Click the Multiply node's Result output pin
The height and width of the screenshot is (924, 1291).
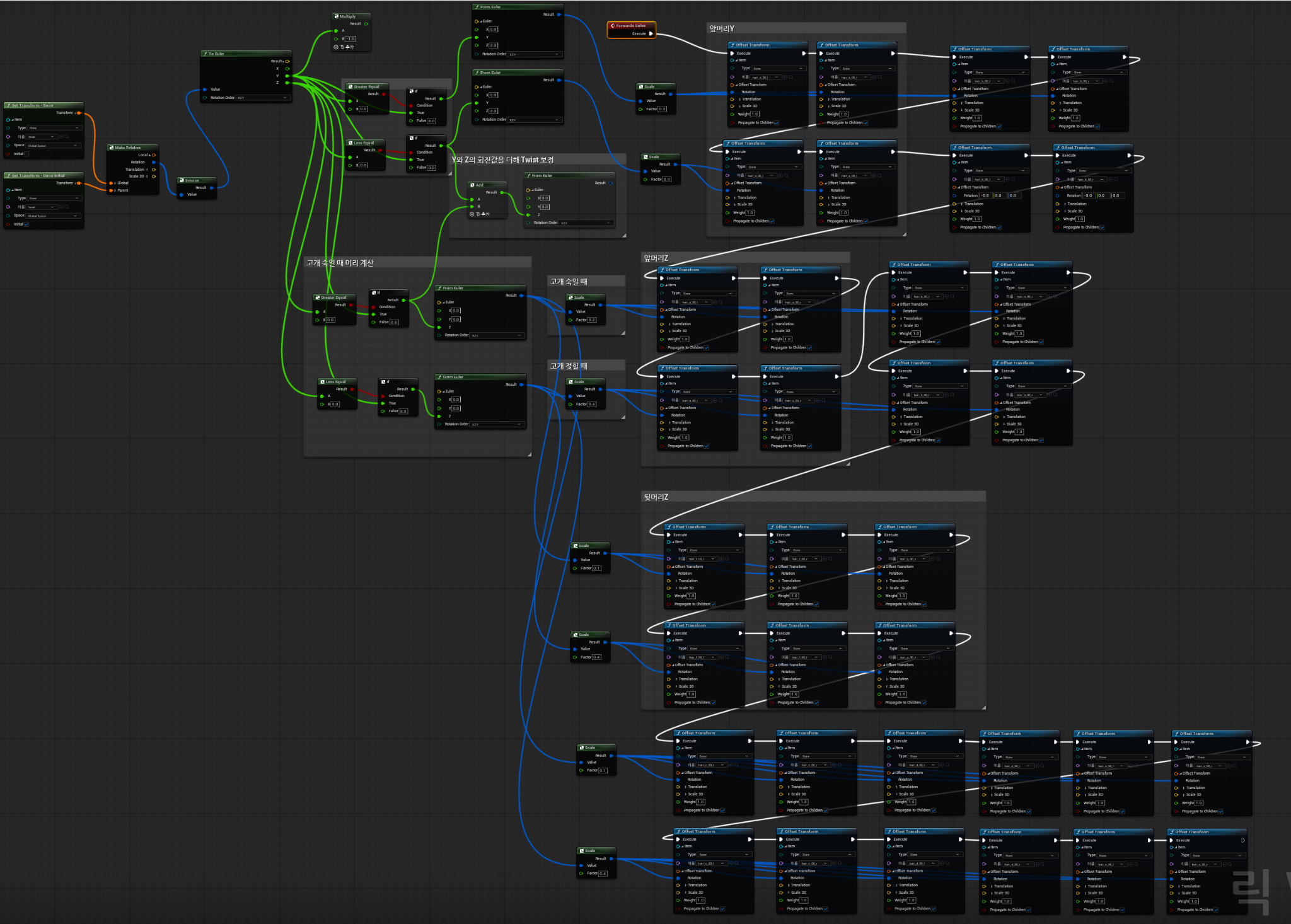[x=366, y=24]
